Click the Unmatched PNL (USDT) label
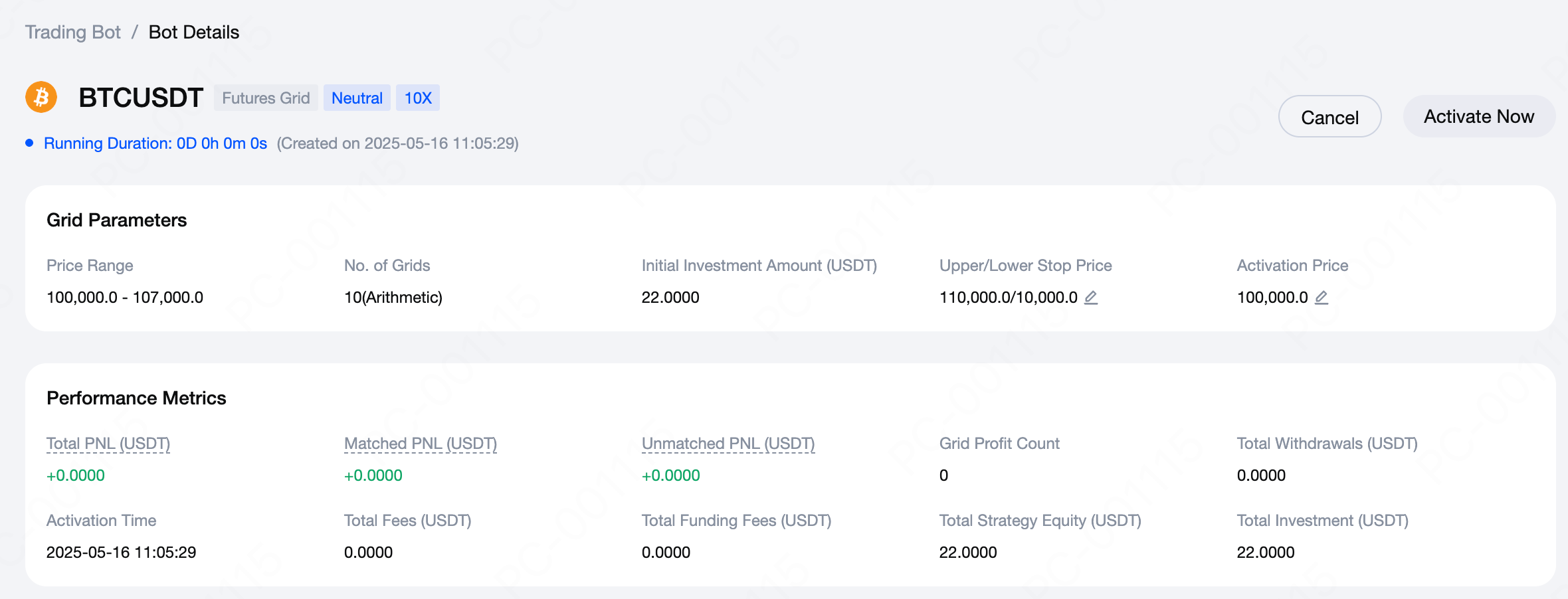This screenshot has height=599, width=1568. click(728, 444)
